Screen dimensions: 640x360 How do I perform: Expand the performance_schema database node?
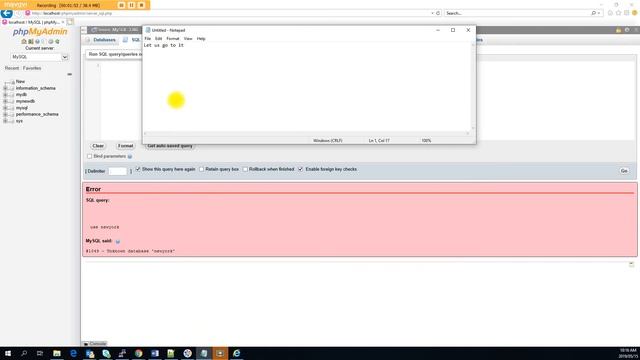5,114
